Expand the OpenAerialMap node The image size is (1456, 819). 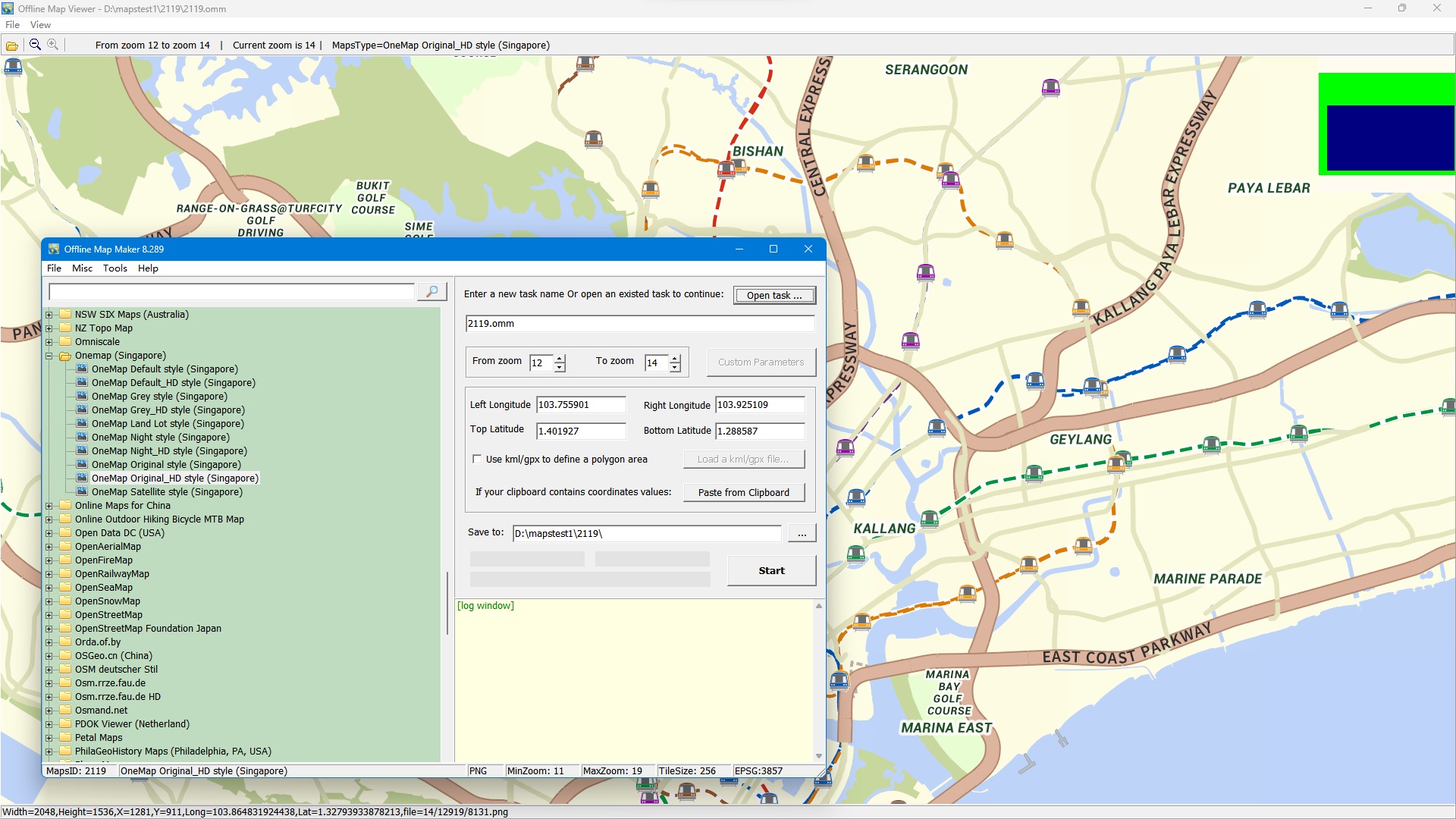[x=49, y=547]
